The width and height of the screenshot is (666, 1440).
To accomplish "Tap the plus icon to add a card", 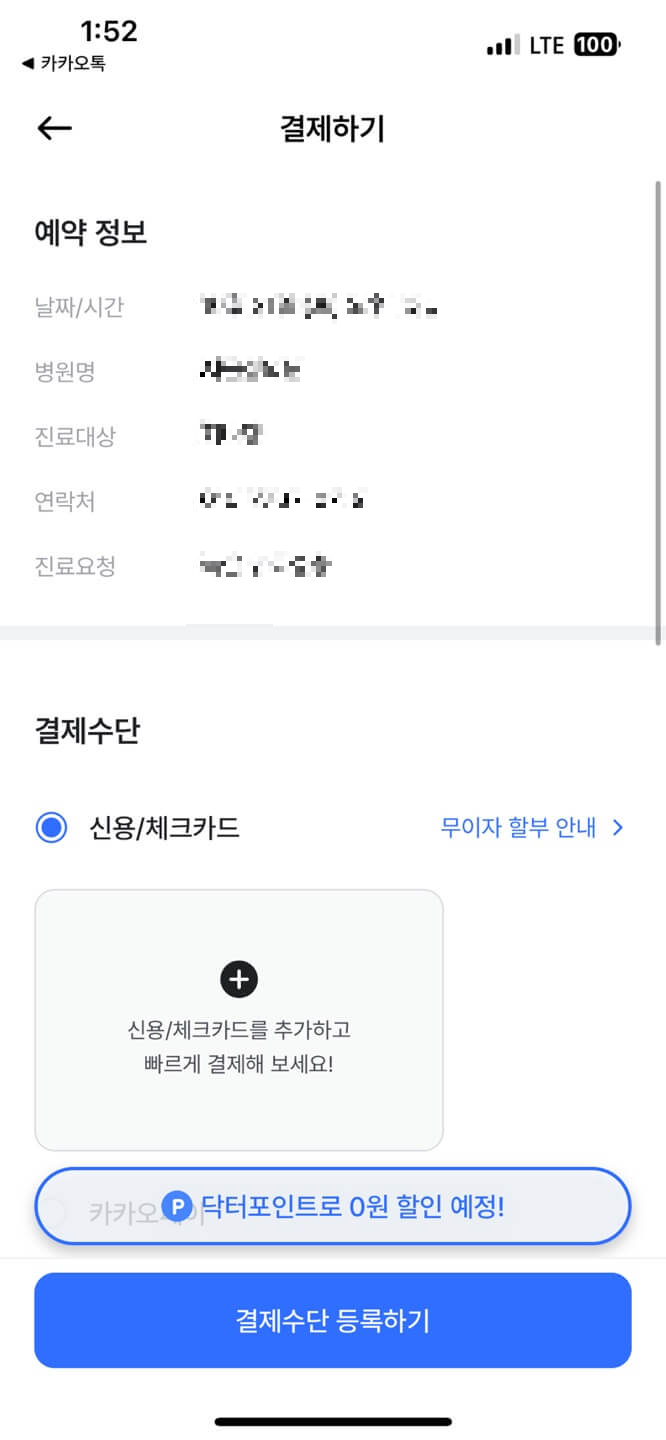I will point(238,979).
